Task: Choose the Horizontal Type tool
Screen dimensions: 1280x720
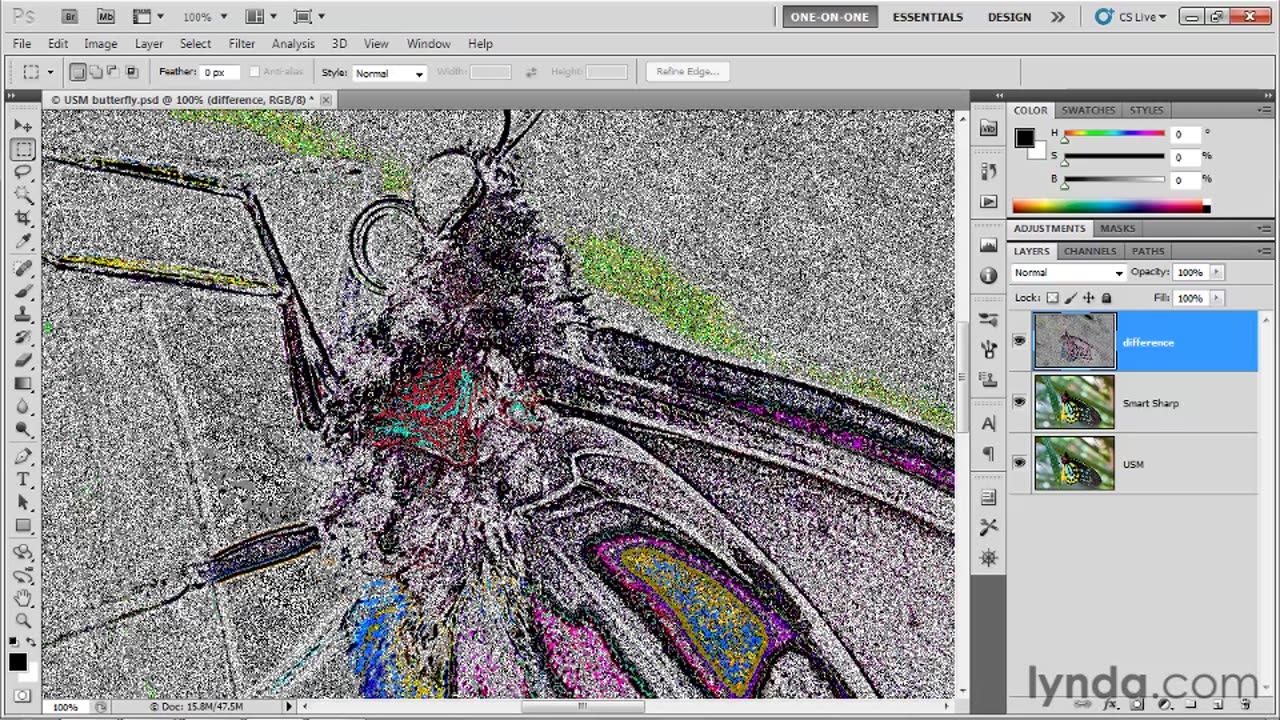Action: (x=23, y=479)
